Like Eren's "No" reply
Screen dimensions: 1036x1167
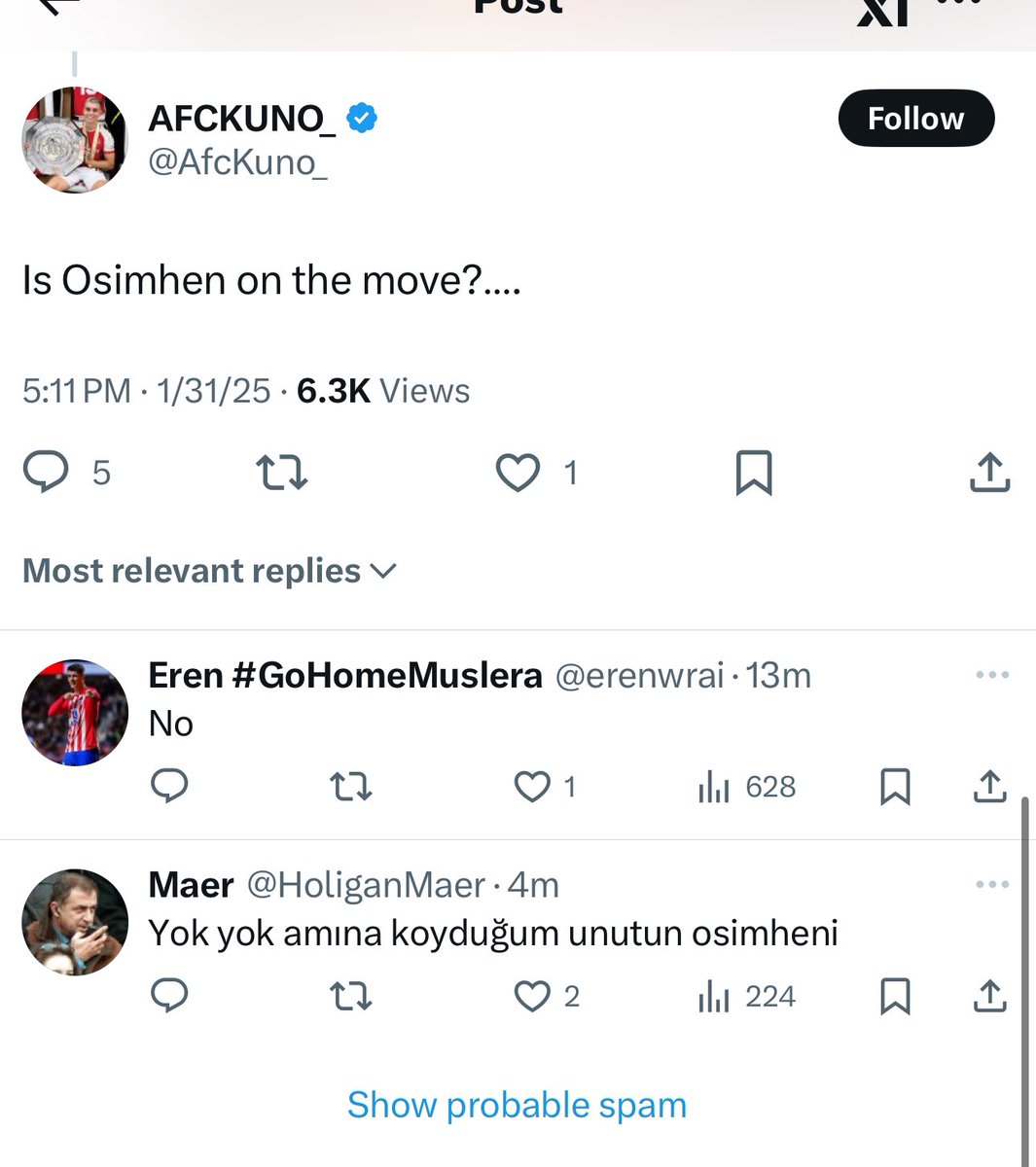[532, 787]
